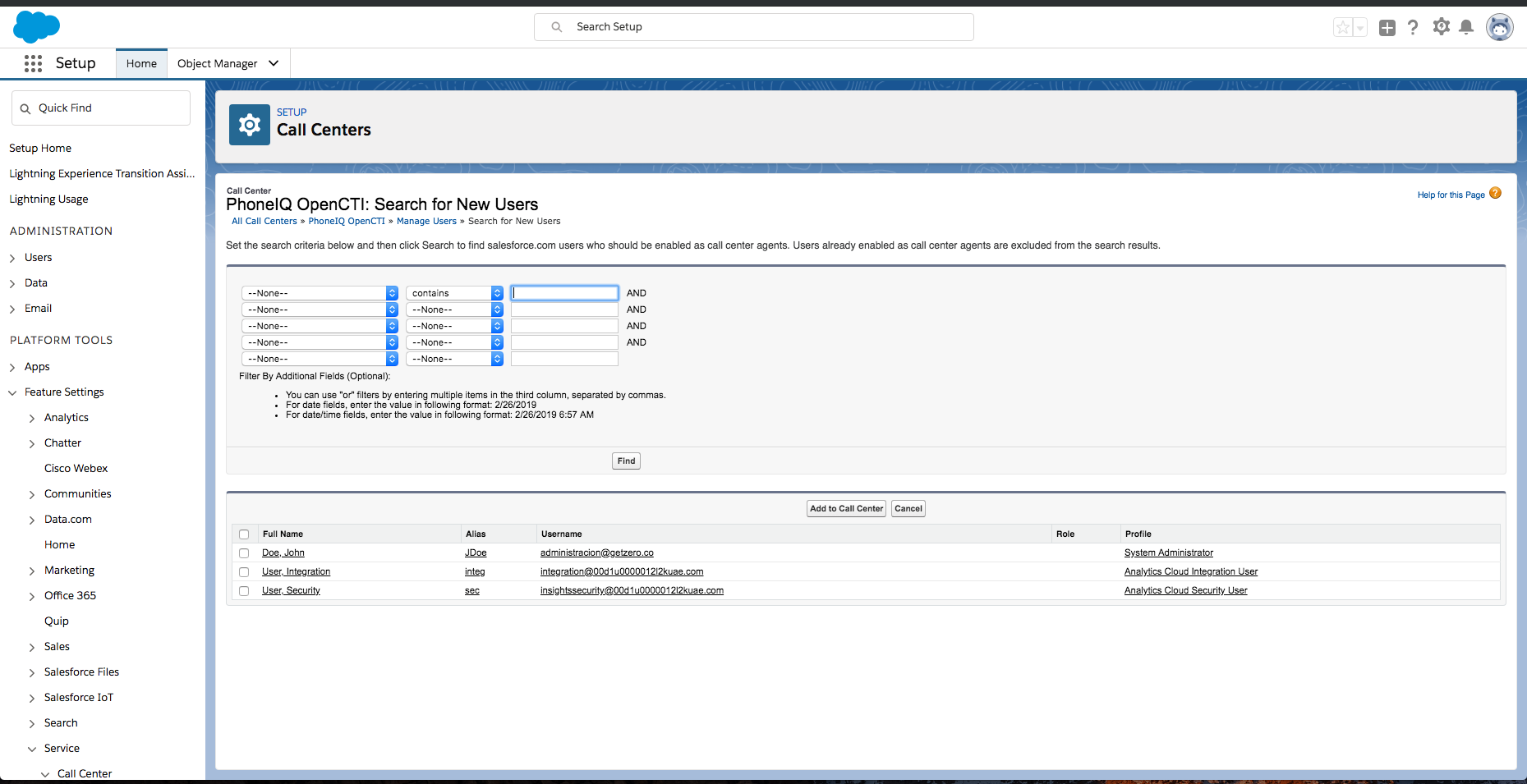Select the checkbox for Doe, John
Screen dimensions: 1527x784
(244, 553)
